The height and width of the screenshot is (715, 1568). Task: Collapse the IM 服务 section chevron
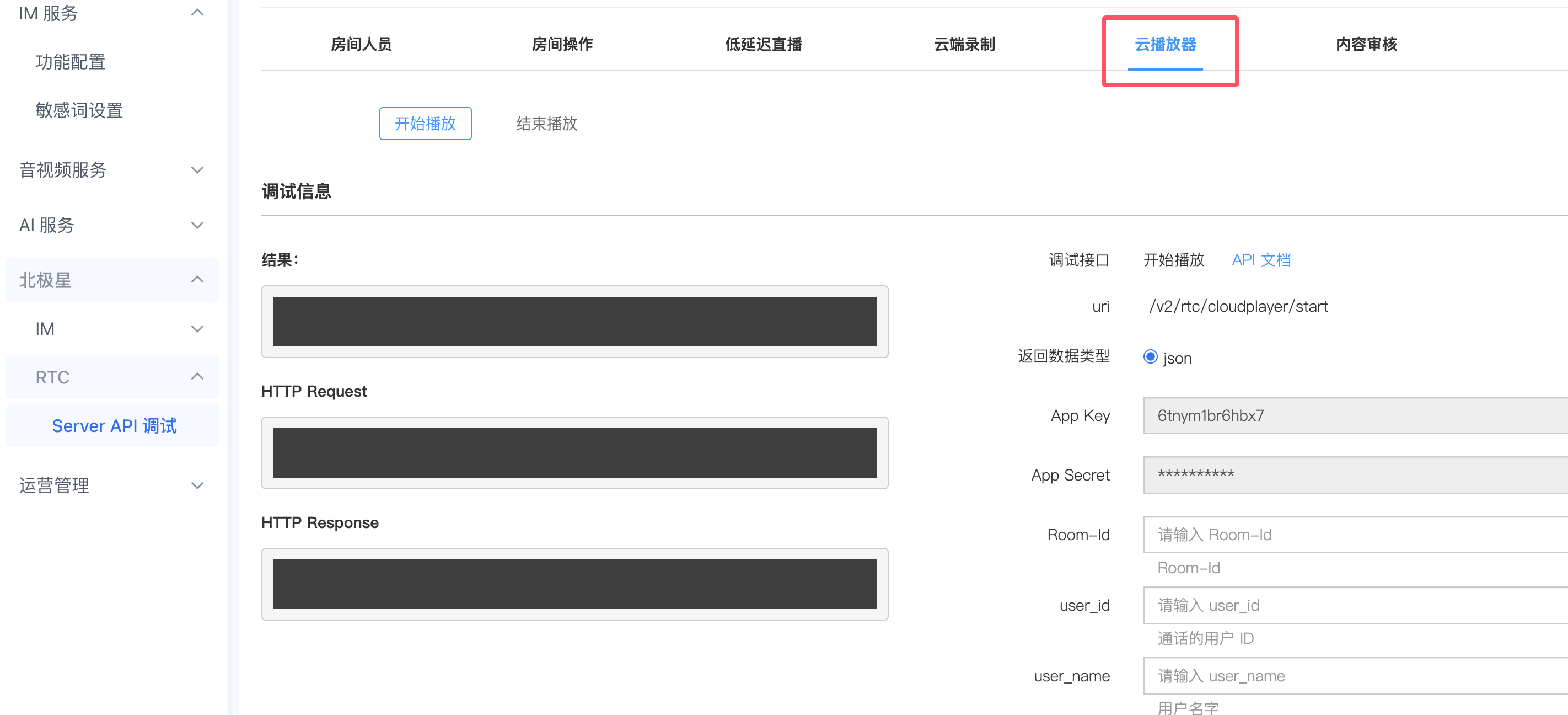tap(197, 13)
